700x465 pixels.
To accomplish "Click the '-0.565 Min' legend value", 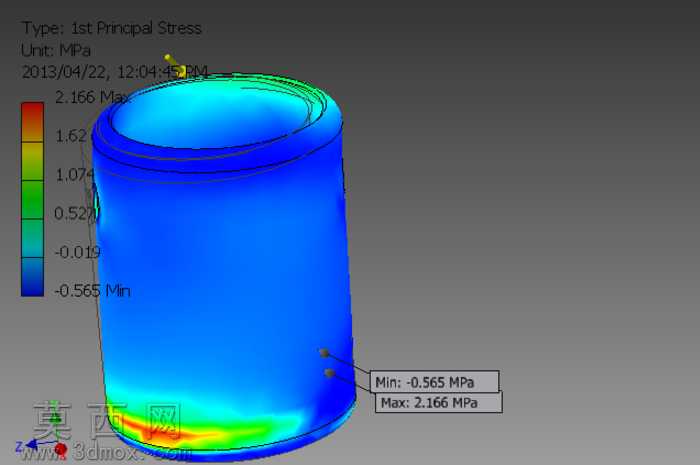I will pos(92,291).
